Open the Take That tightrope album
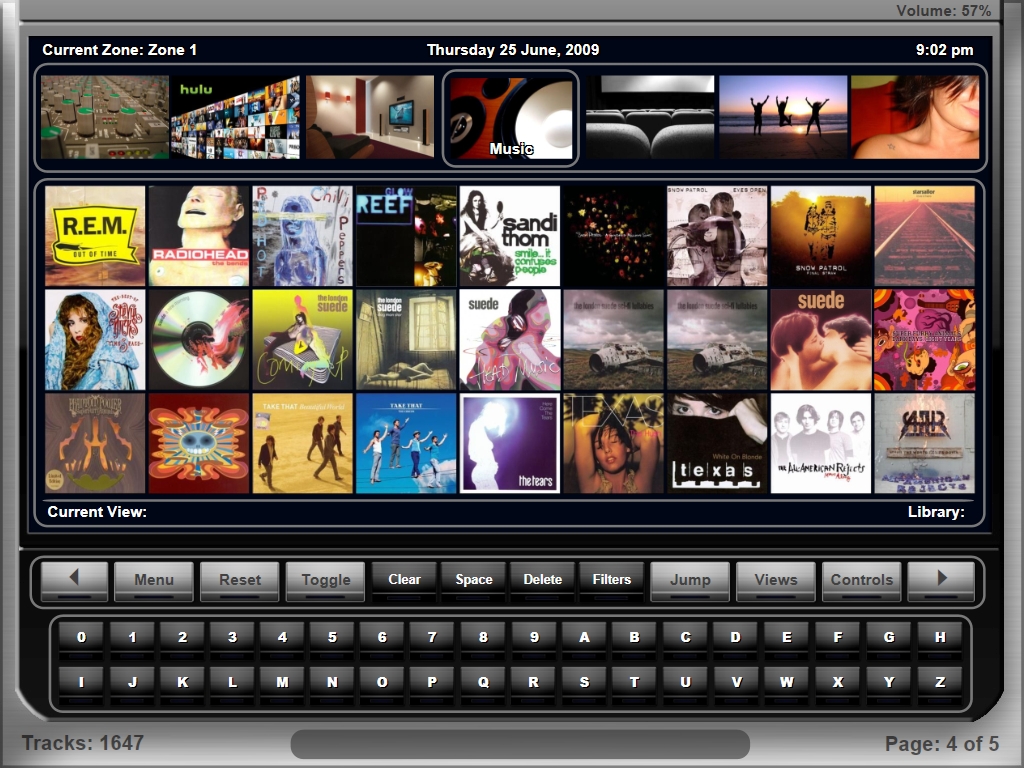Viewport: 1024px width, 768px height. [406, 443]
